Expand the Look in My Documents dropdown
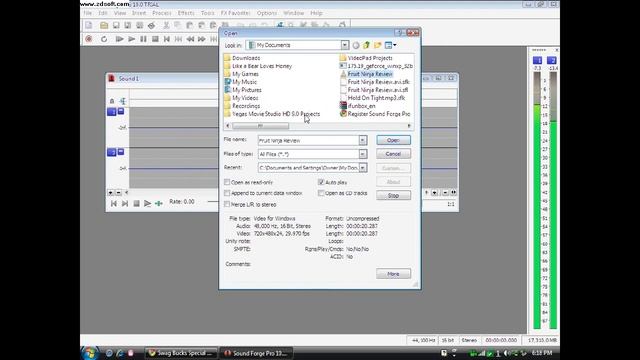The height and width of the screenshot is (360, 640). tap(345, 45)
